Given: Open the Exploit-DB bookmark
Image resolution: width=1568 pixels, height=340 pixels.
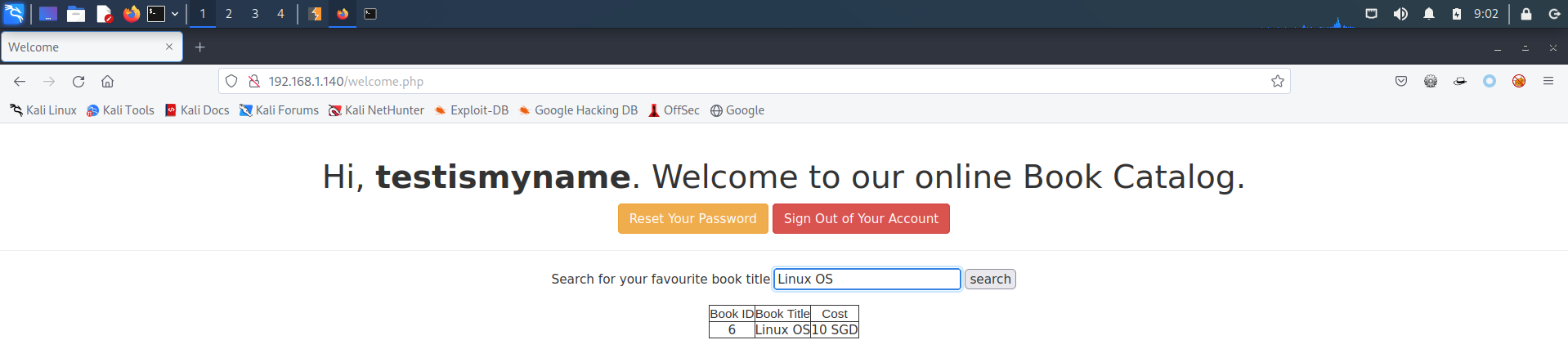Looking at the screenshot, I should tap(471, 110).
